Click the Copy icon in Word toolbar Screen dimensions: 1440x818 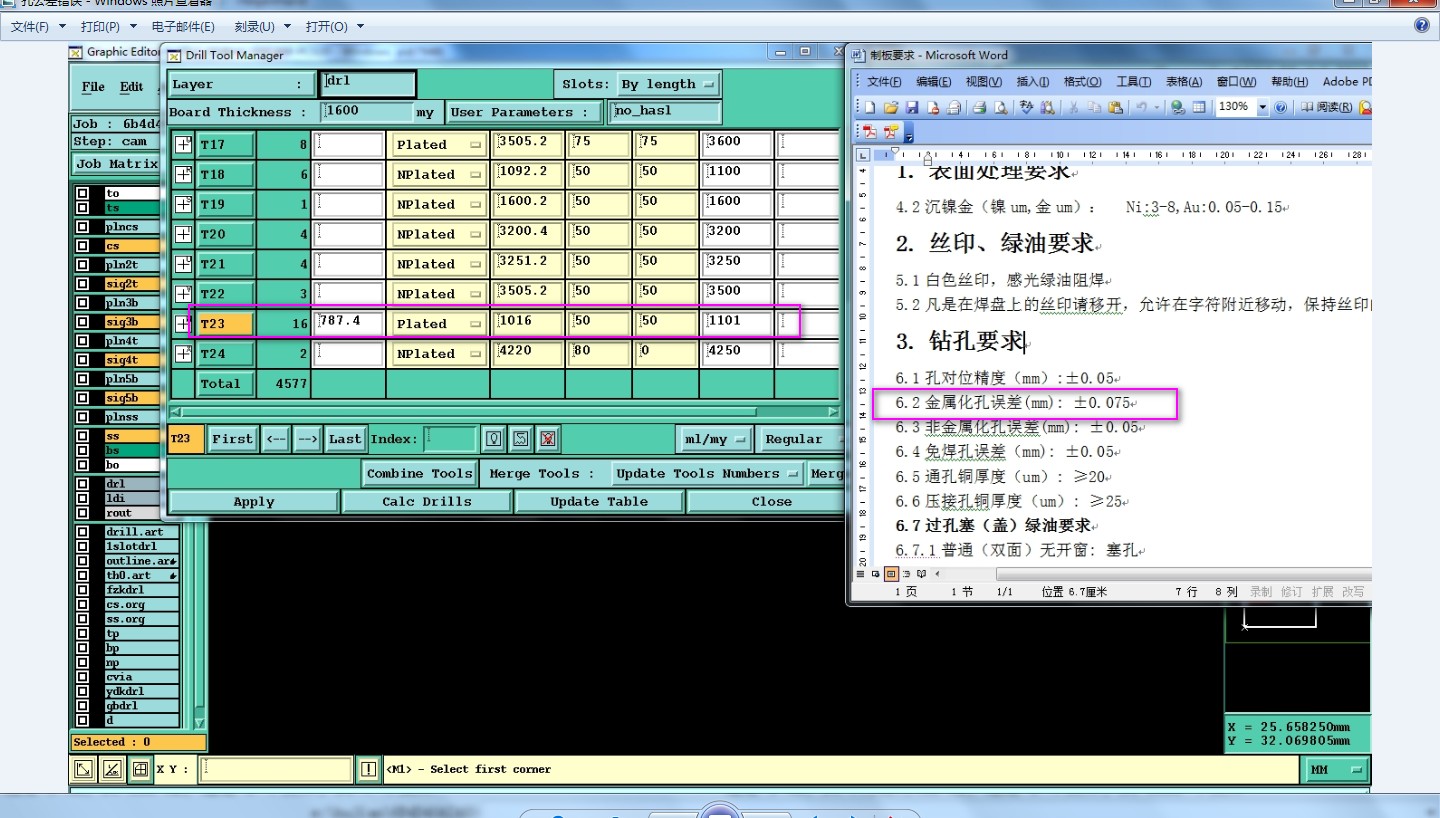pyautogui.click(x=1094, y=107)
